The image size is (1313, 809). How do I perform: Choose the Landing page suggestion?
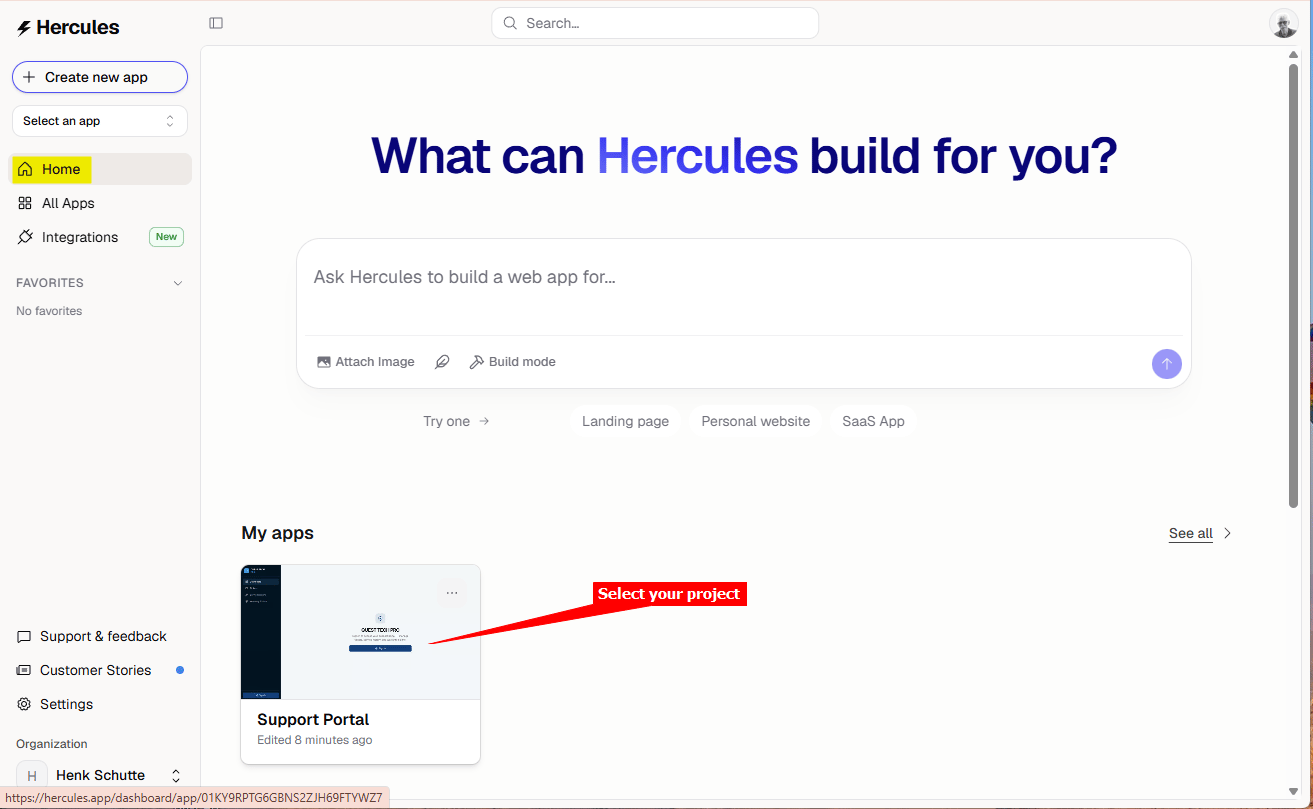click(626, 421)
